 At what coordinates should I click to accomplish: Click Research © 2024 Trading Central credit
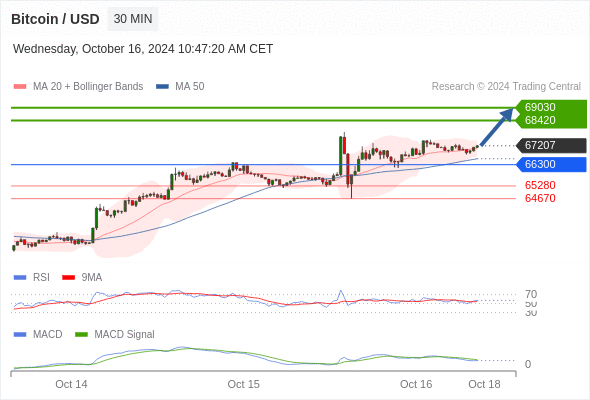pos(506,87)
